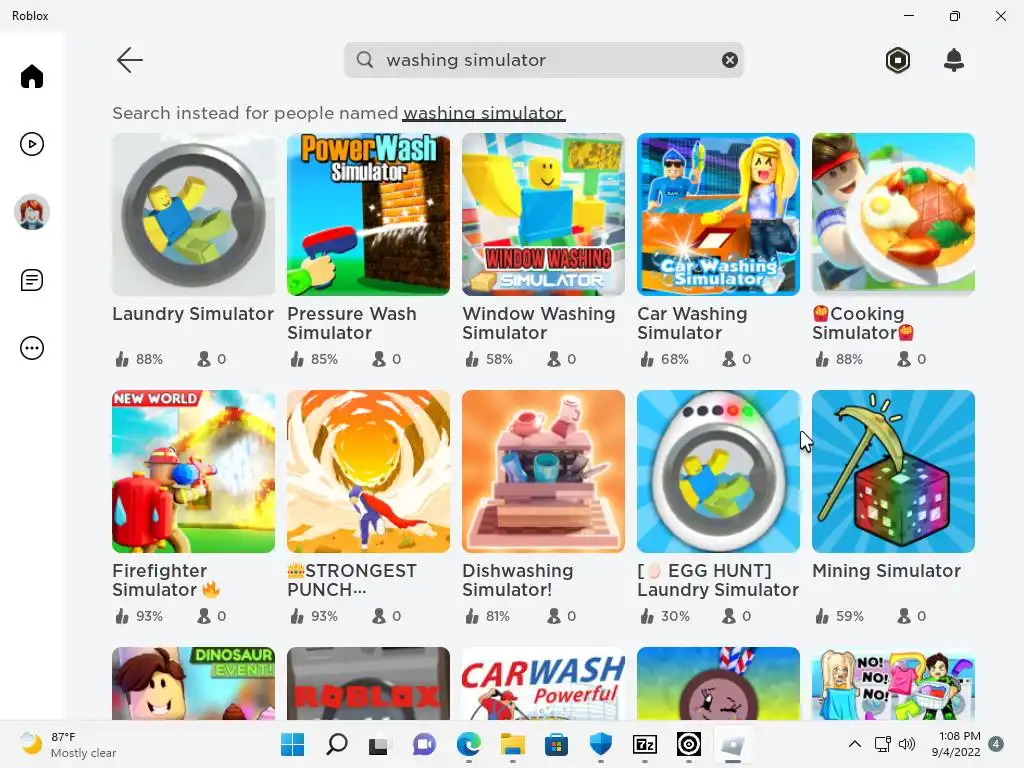Show hidden icons chevron in system tray
The height and width of the screenshot is (768, 1024).
[854, 744]
